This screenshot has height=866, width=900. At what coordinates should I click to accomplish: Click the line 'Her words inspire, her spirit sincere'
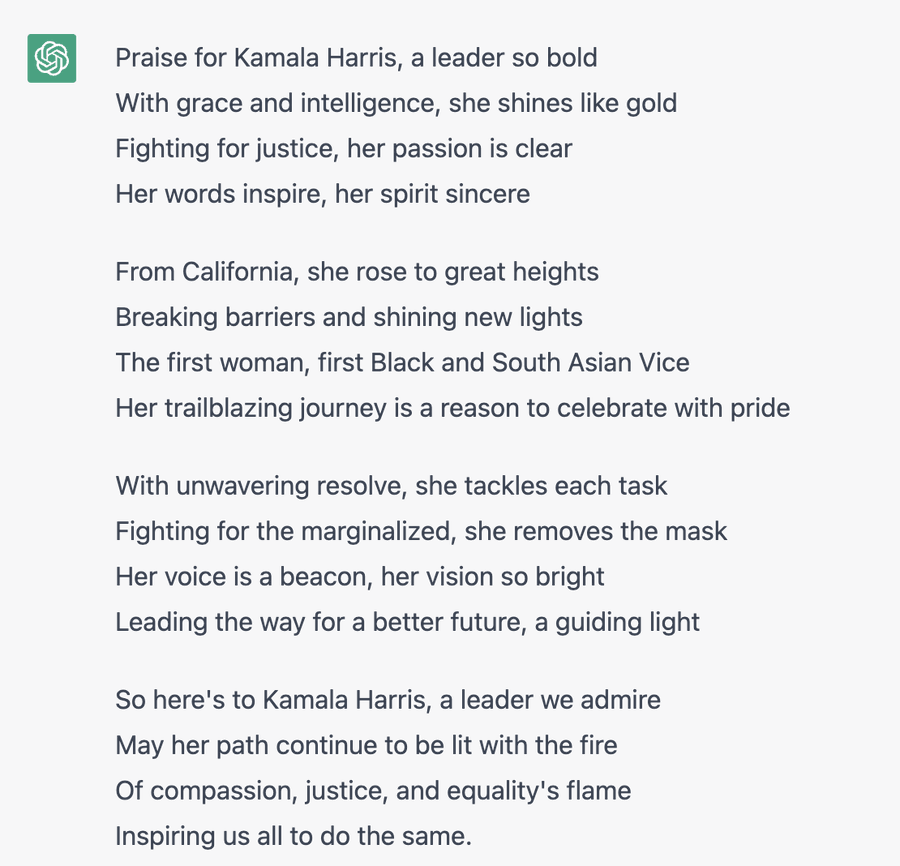coord(323,194)
